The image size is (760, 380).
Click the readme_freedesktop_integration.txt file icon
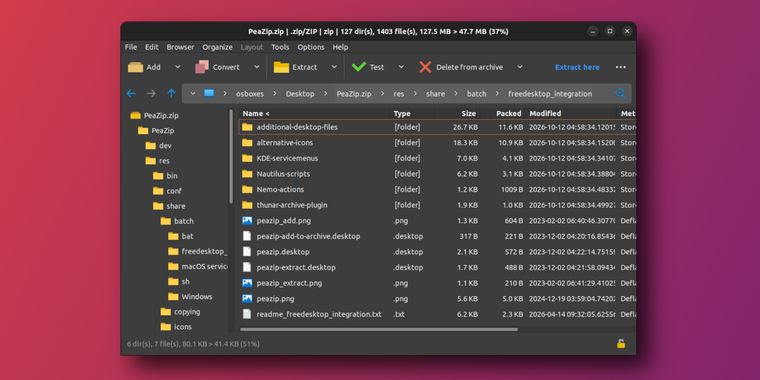tap(247, 314)
